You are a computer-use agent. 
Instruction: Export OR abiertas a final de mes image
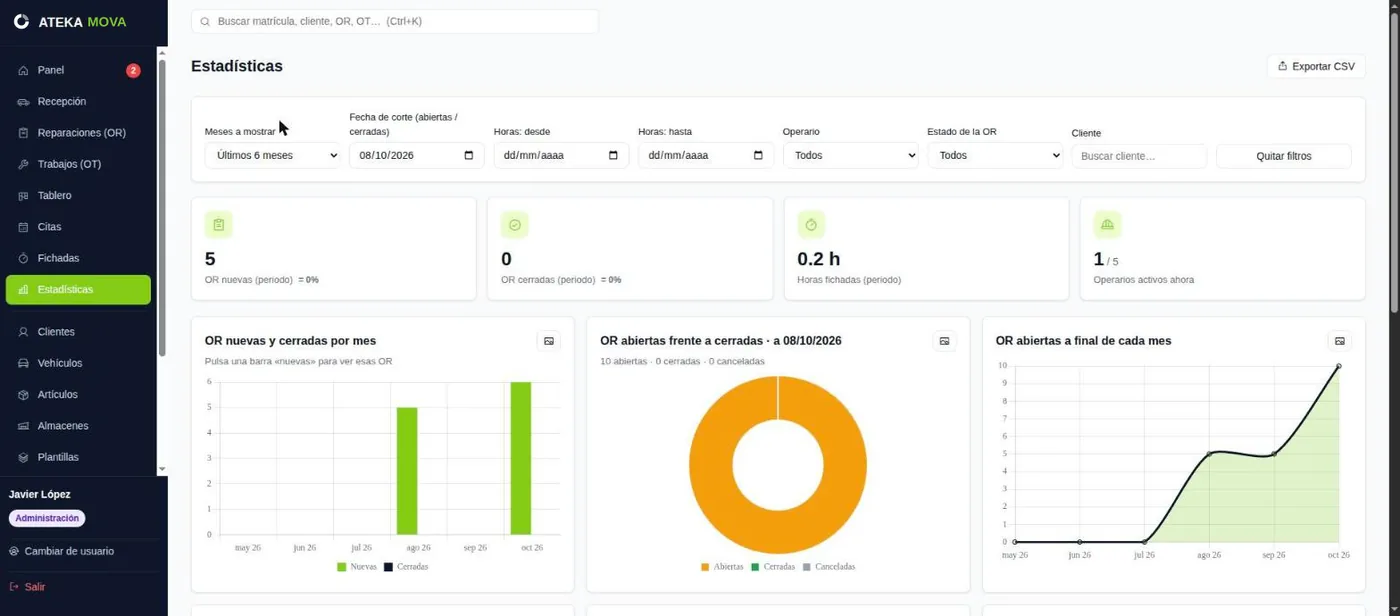click(x=1340, y=341)
